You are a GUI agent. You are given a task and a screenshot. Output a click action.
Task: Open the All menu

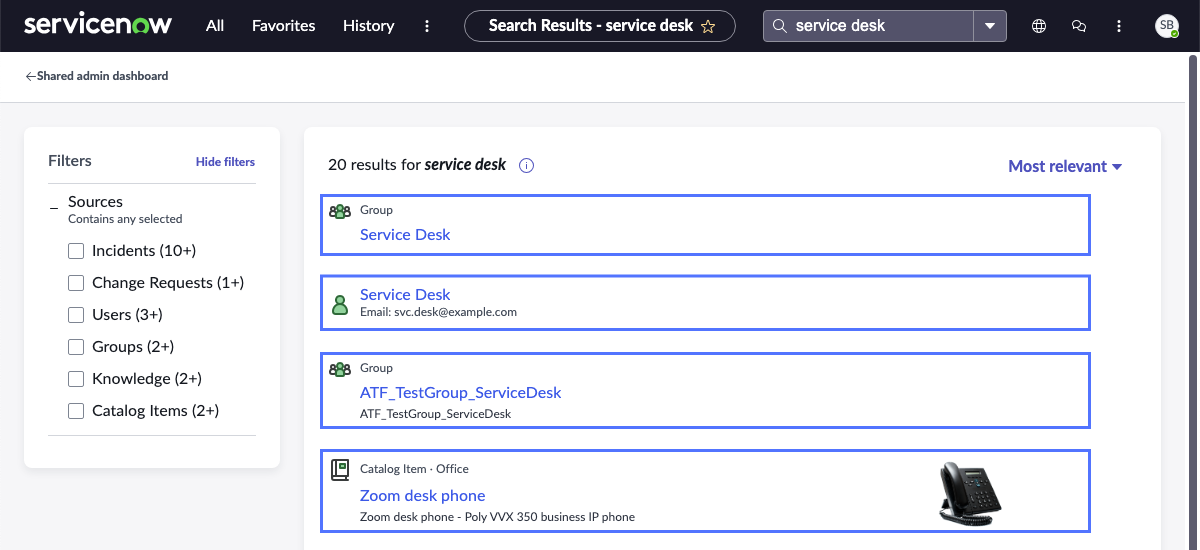click(x=215, y=26)
